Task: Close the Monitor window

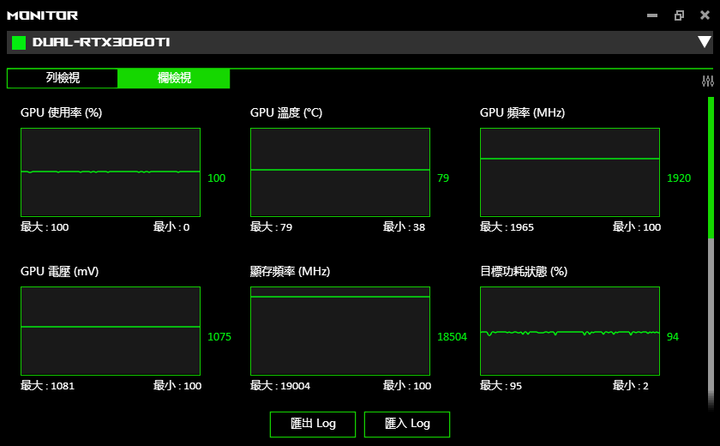Action: click(705, 15)
